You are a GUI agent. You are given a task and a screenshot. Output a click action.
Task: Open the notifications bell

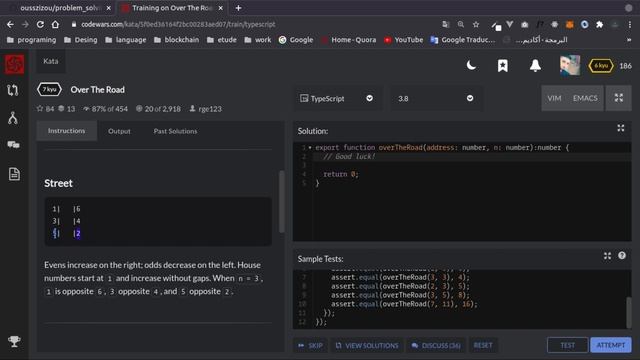coord(535,65)
